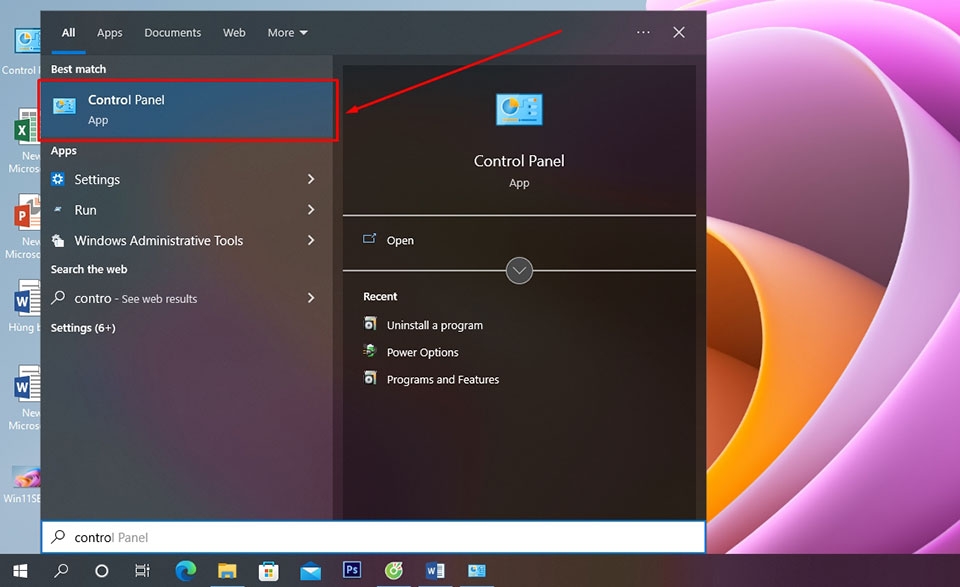This screenshot has width=960, height=587.
Task: Expand the Settings result chevron
Action: coord(311,179)
